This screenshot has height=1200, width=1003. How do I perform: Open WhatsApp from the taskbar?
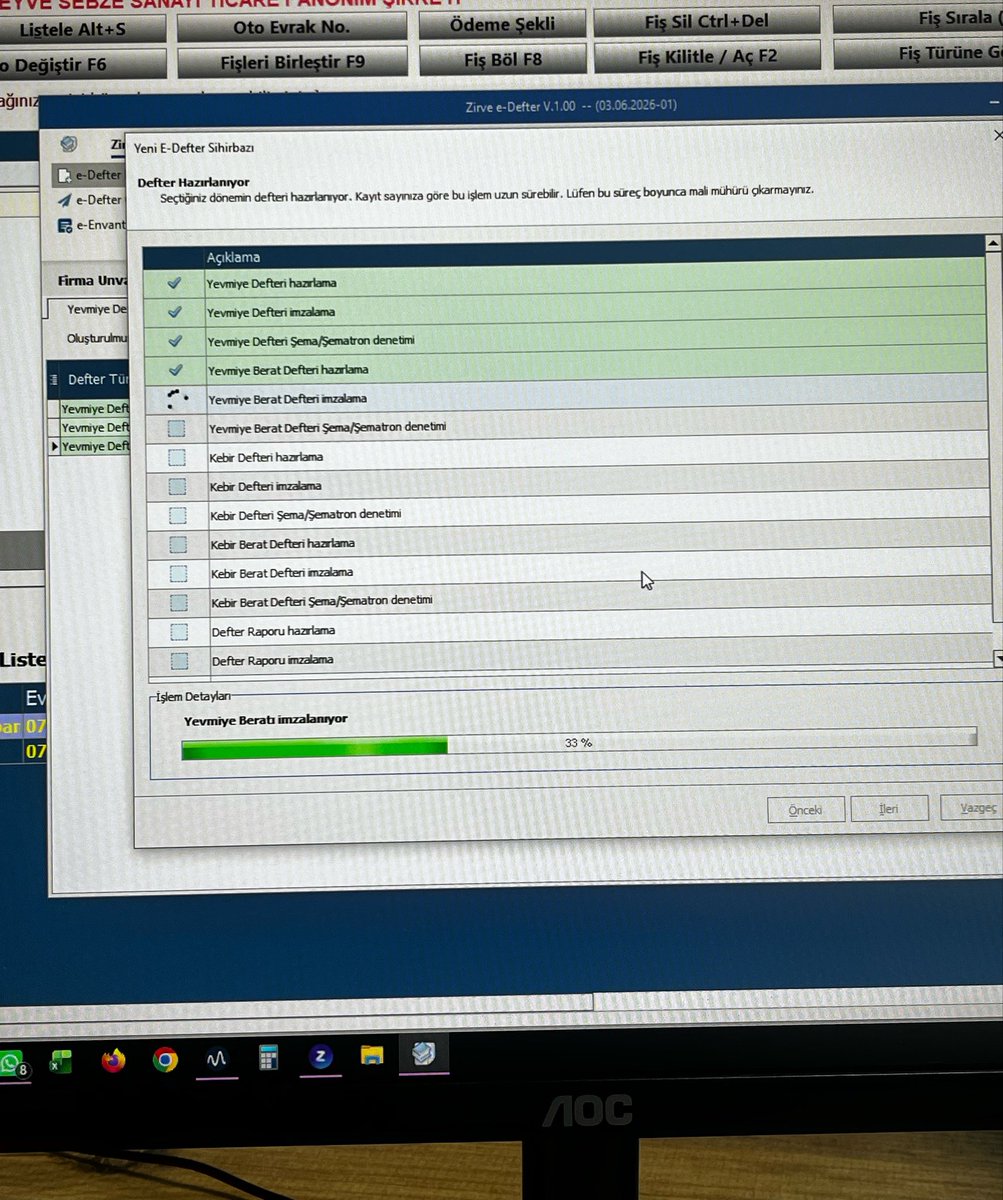[11, 1062]
